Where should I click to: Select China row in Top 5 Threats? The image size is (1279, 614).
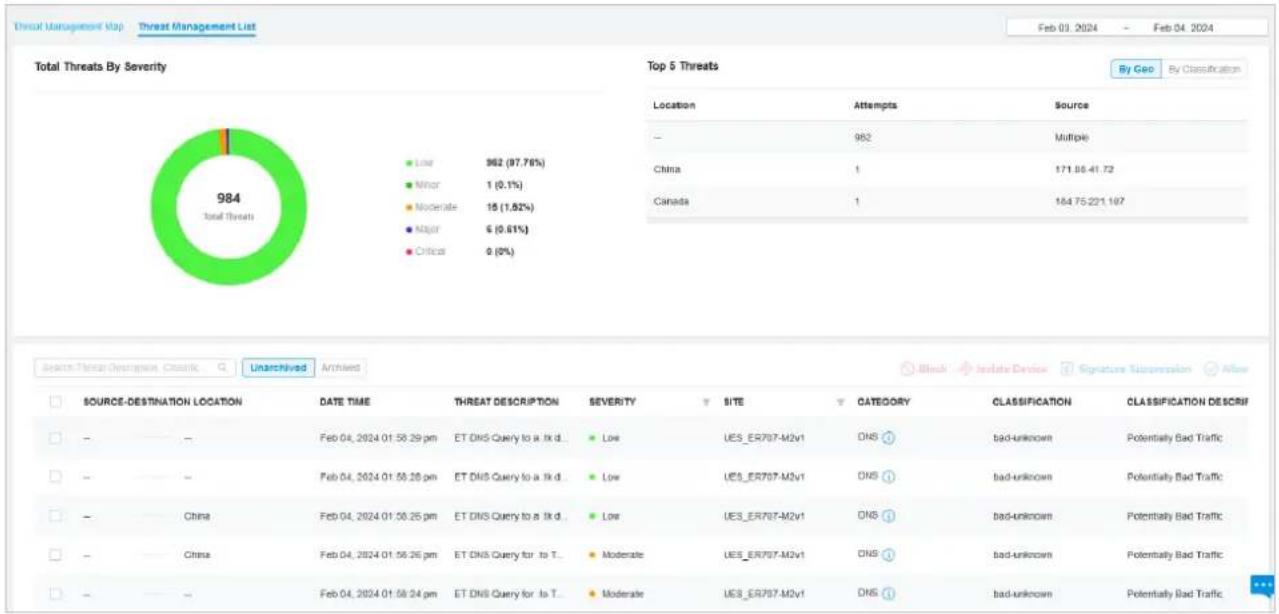[947, 169]
